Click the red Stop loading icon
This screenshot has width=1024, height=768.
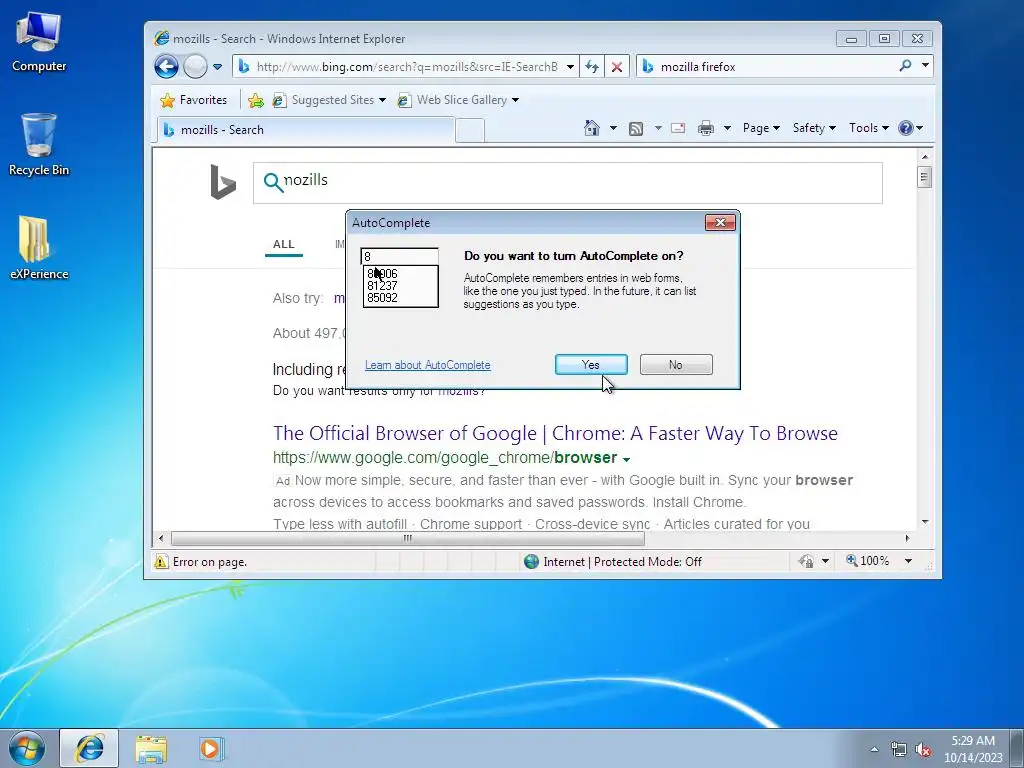tap(616, 67)
